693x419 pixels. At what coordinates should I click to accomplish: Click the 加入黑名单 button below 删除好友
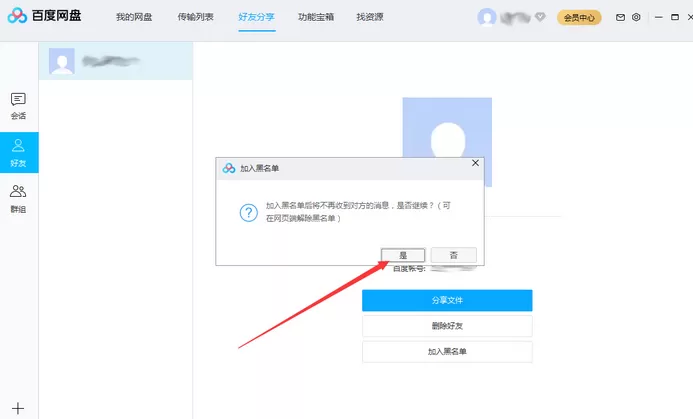(447, 352)
